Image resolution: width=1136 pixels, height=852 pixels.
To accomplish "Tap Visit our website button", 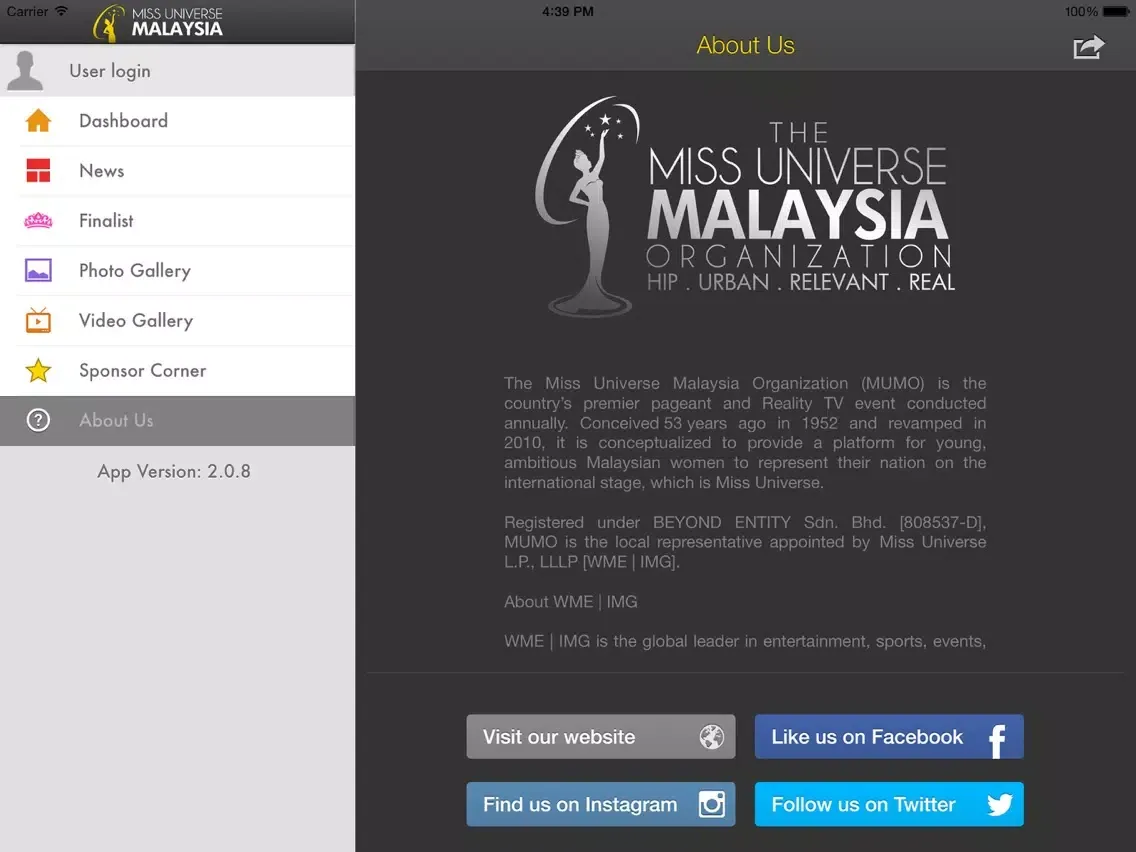I will point(601,737).
